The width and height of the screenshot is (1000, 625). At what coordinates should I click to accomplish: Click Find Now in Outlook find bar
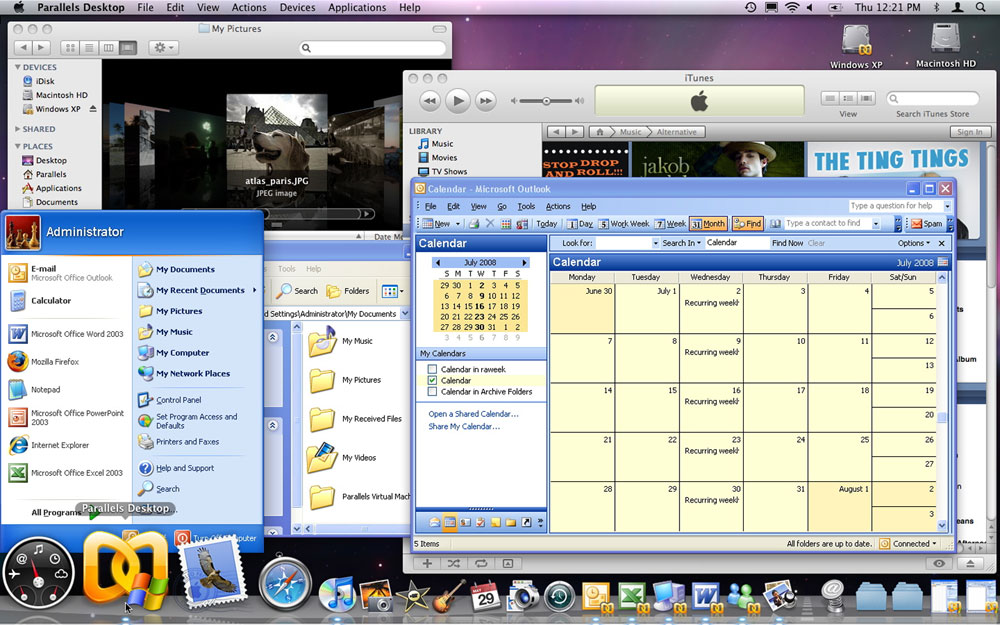(787, 243)
